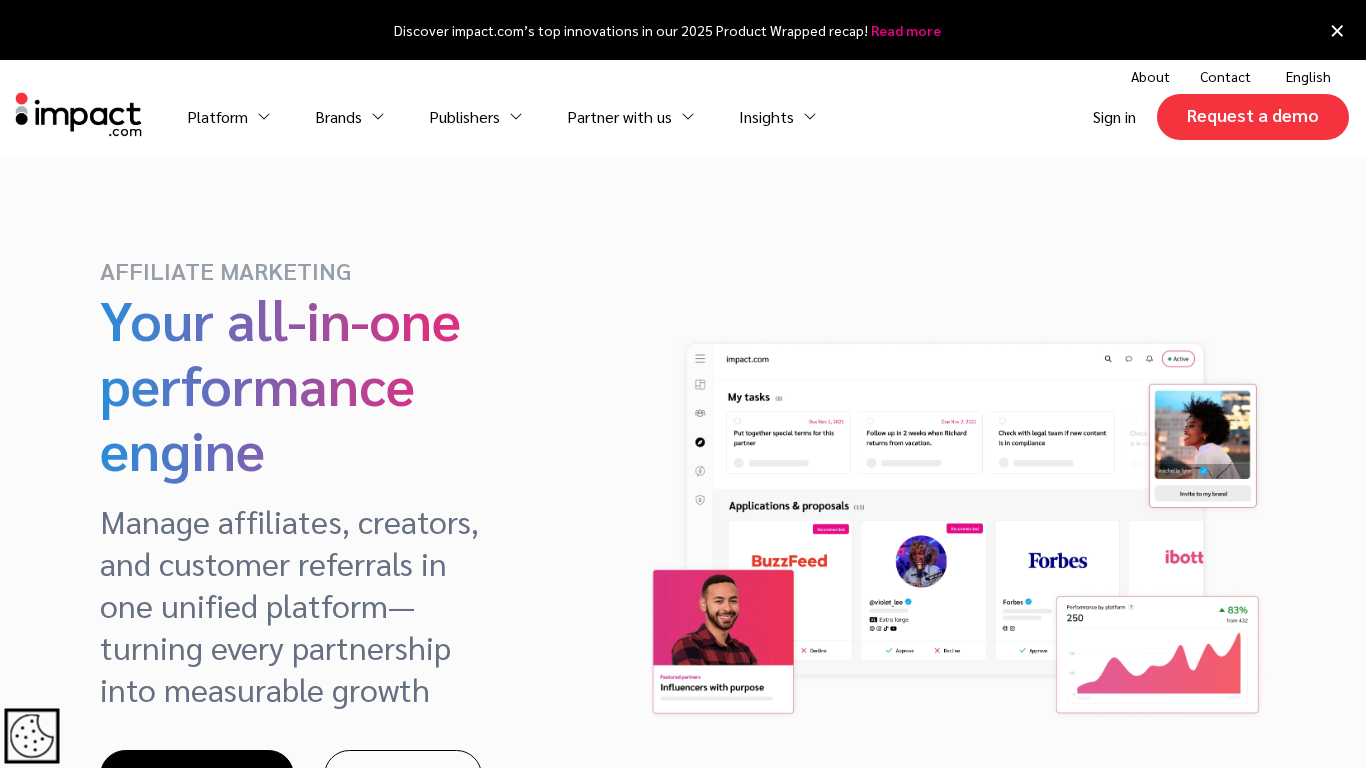Check off the 'Put together special terms' task

click(738, 421)
